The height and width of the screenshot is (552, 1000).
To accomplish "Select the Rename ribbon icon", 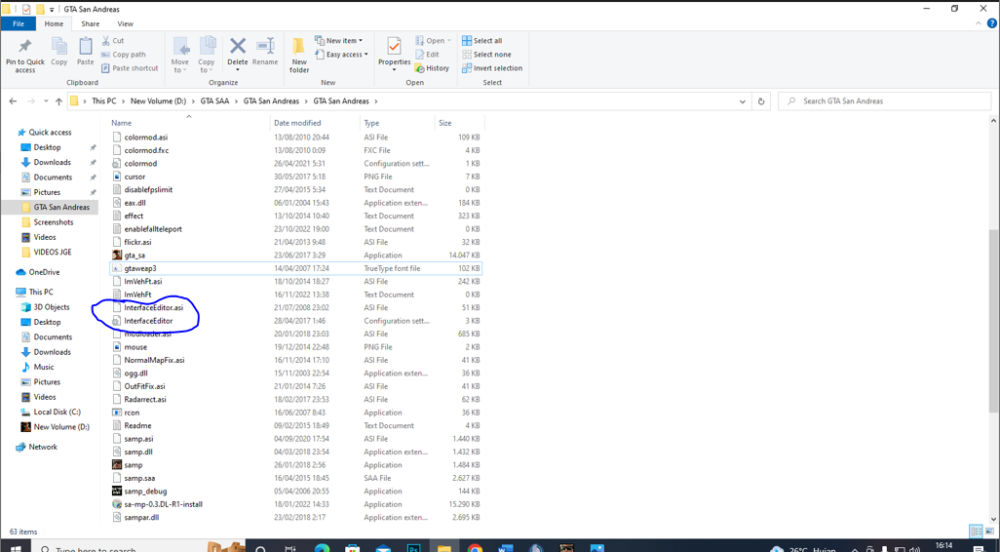I will coord(265,51).
